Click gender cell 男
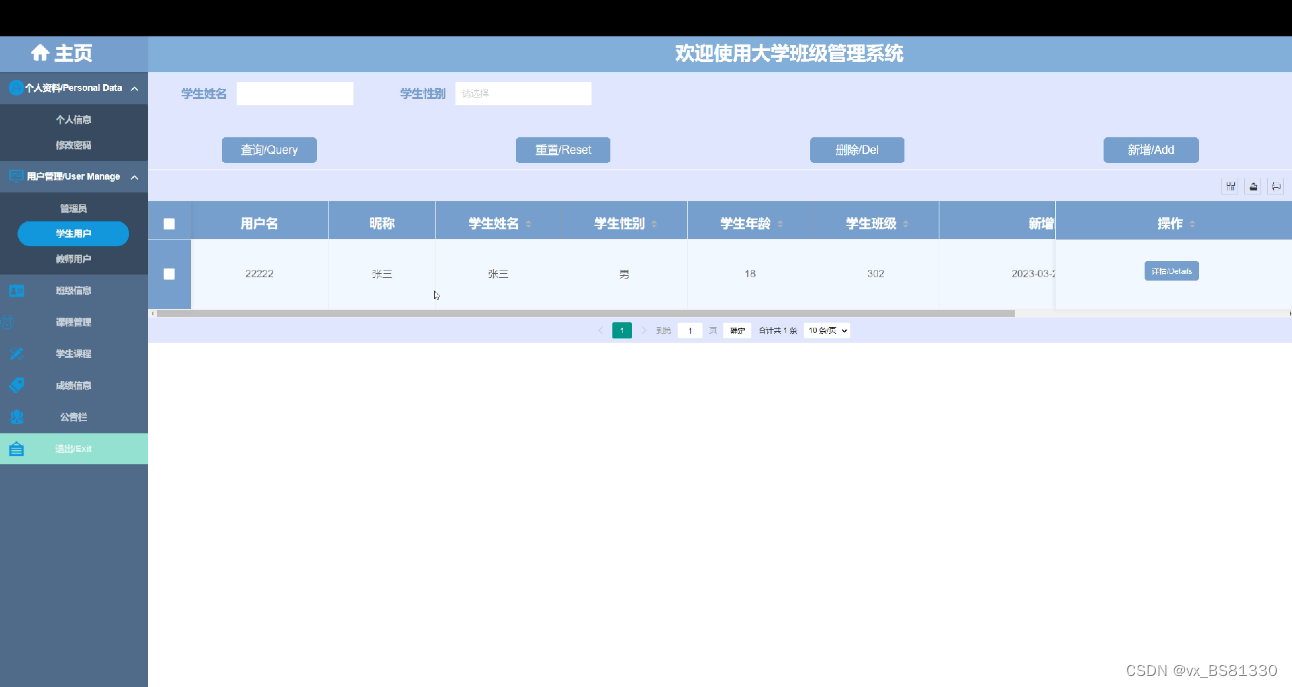This screenshot has width=1292, height=687. (624, 274)
